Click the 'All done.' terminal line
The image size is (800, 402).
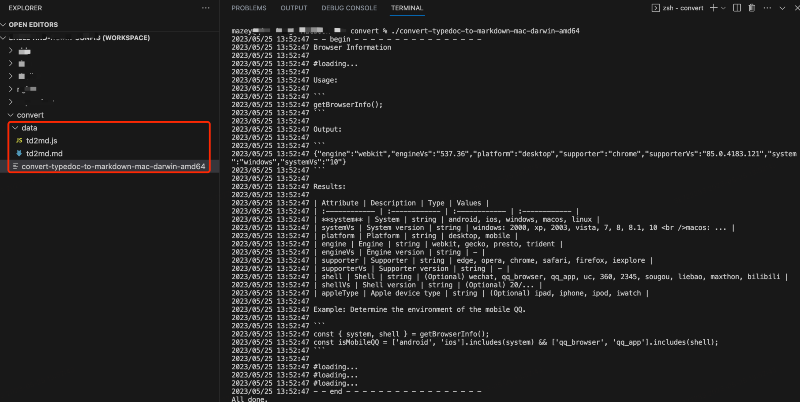coord(249,399)
